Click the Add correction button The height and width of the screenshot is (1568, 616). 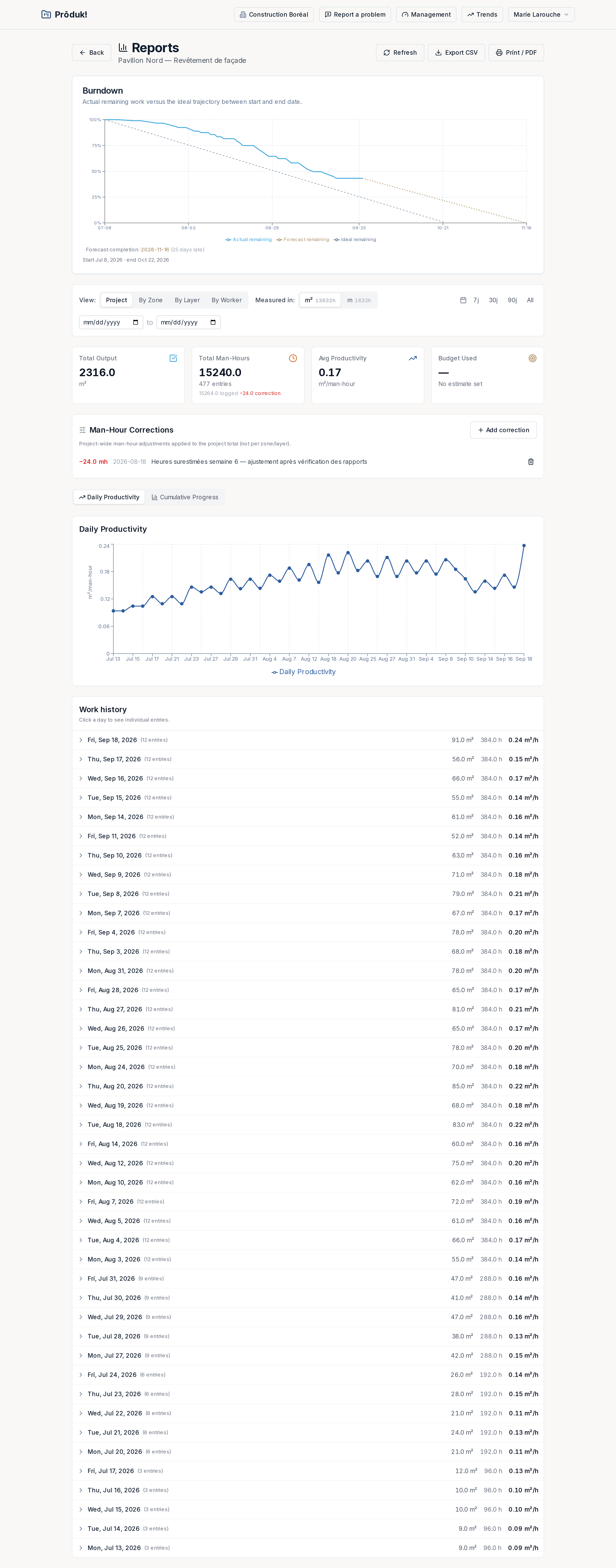coord(503,430)
